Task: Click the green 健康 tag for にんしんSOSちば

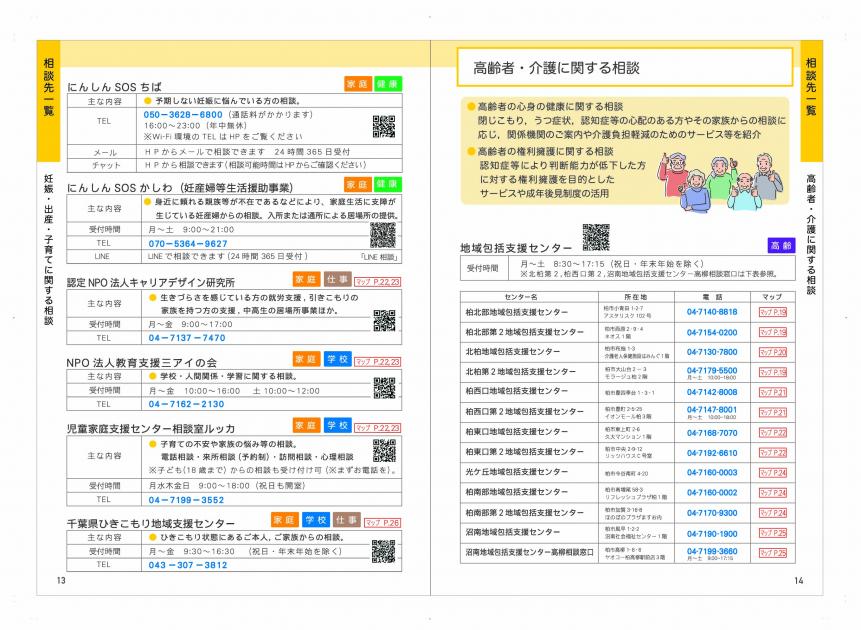Action: pyautogui.click(x=388, y=85)
